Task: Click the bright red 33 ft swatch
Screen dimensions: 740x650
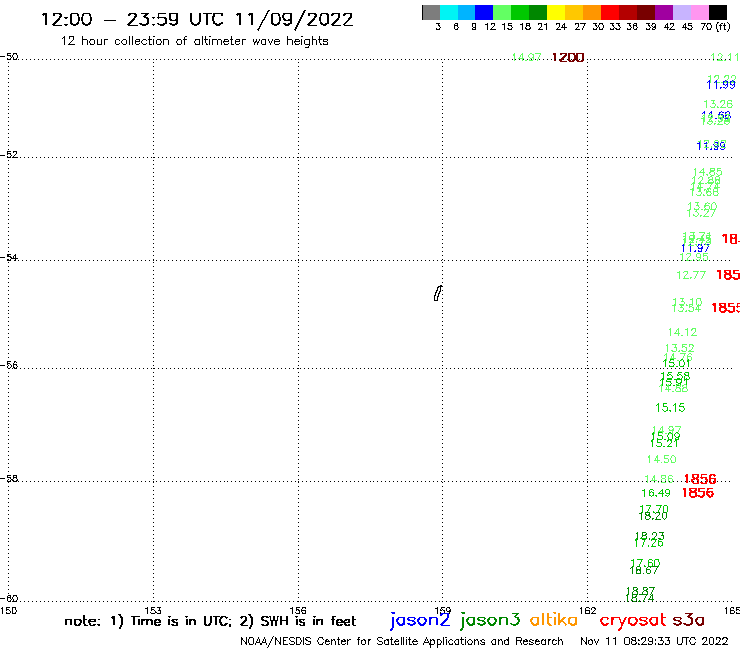Action: [610, 13]
